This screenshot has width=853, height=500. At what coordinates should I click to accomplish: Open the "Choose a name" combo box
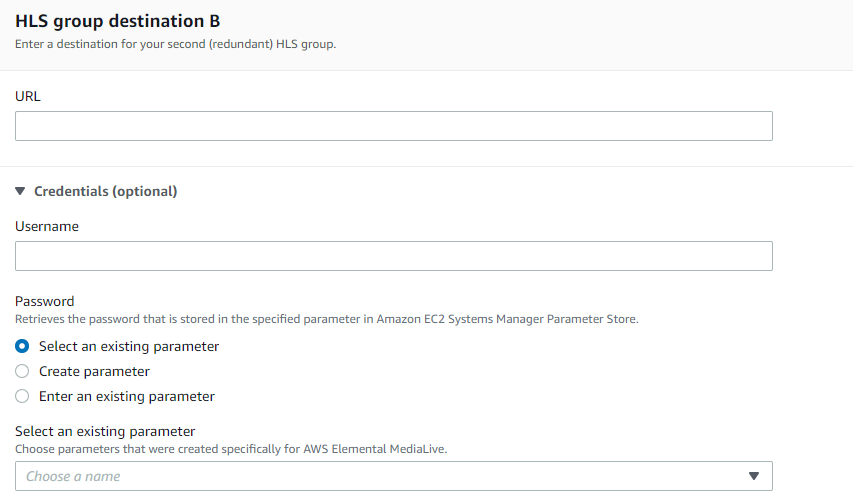coord(380,476)
